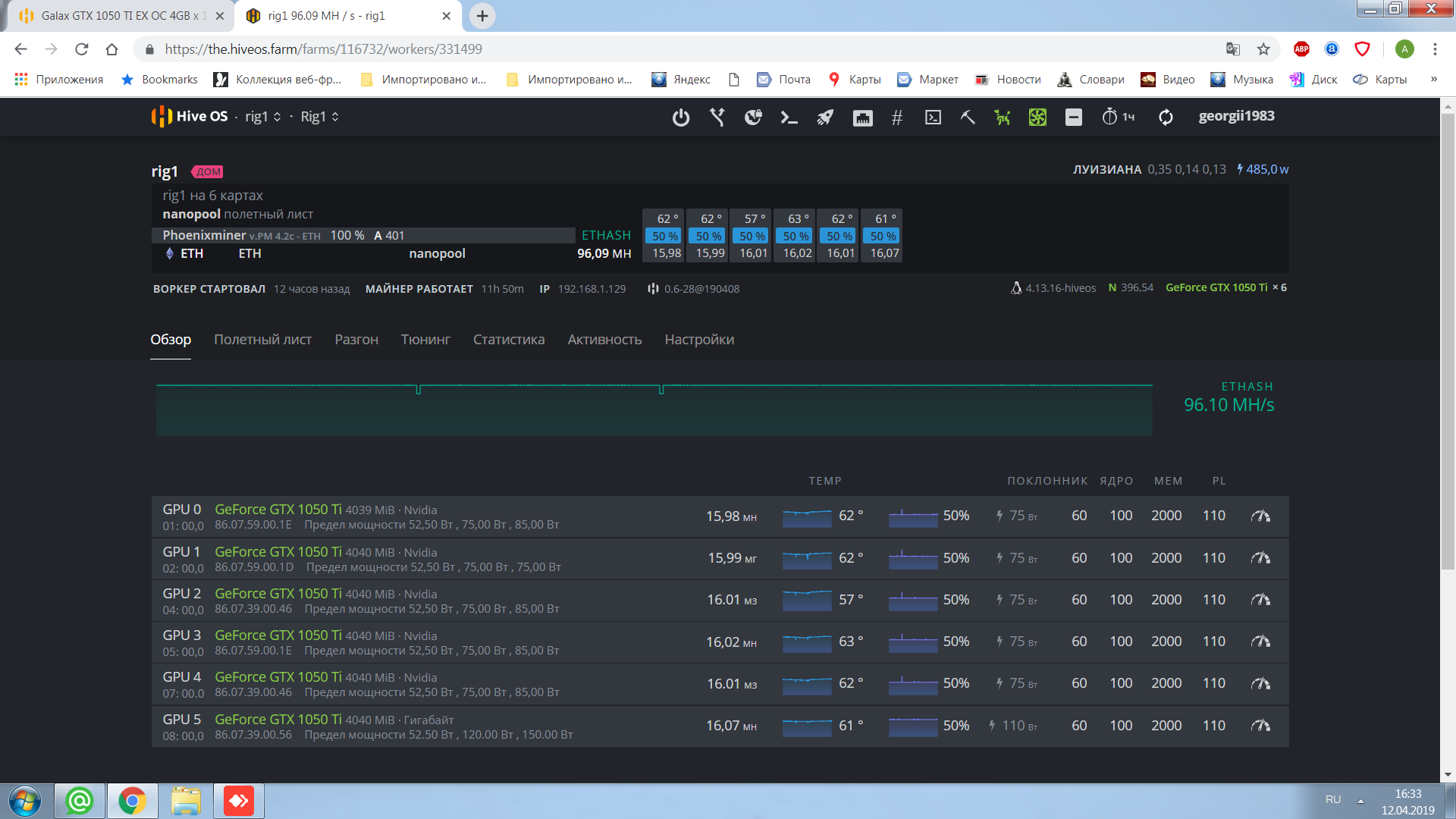Open the Тюнинг tab
This screenshot has width=1456, height=819.
point(425,340)
